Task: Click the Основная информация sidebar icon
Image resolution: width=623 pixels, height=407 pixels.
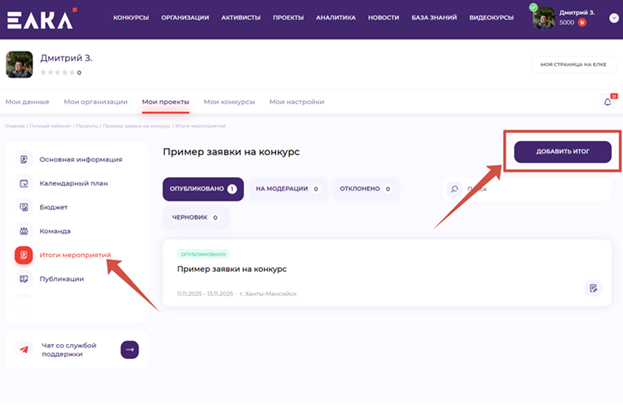Action: pyautogui.click(x=24, y=159)
